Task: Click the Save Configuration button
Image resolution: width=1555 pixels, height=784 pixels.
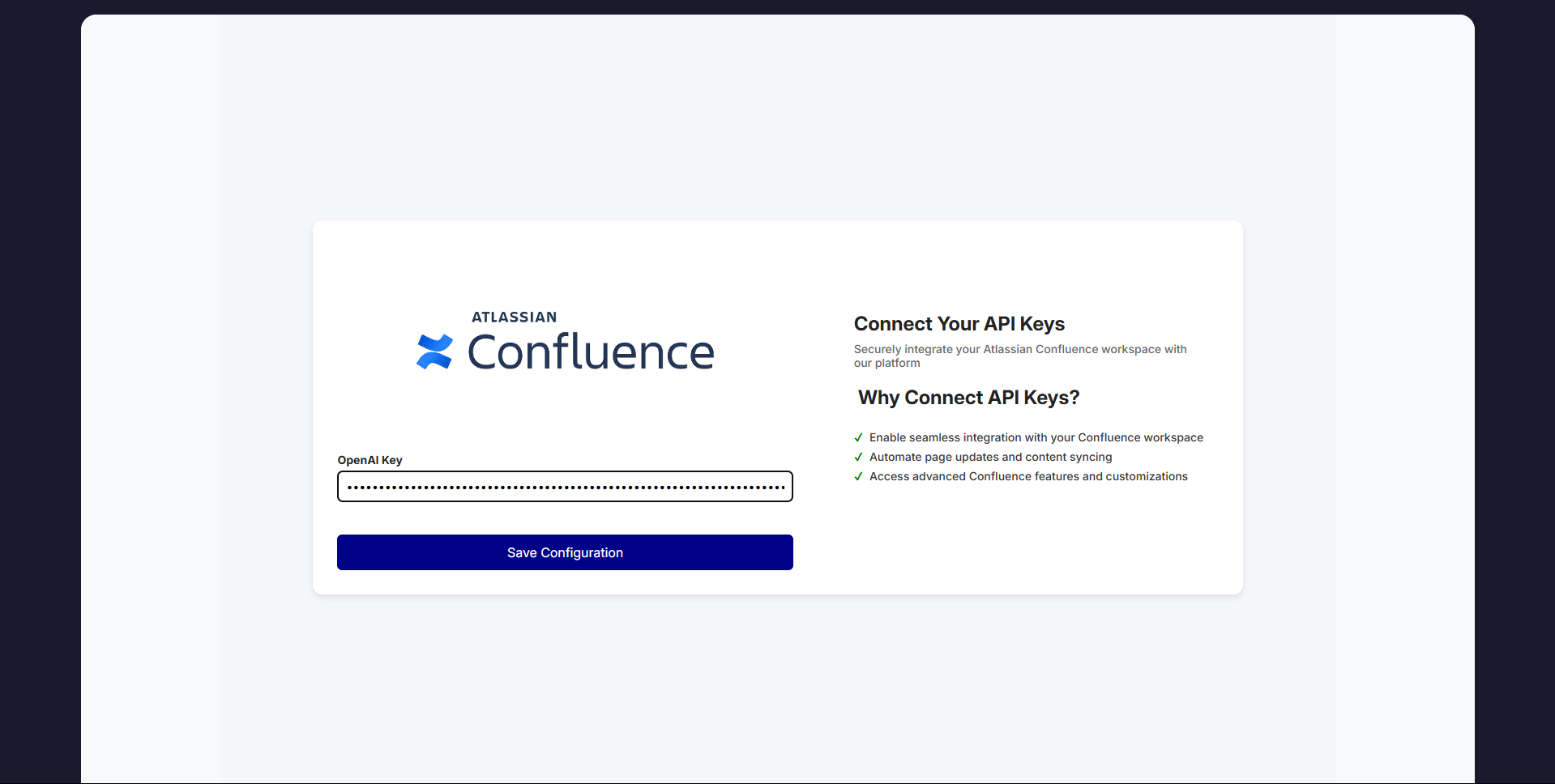Action: click(565, 552)
